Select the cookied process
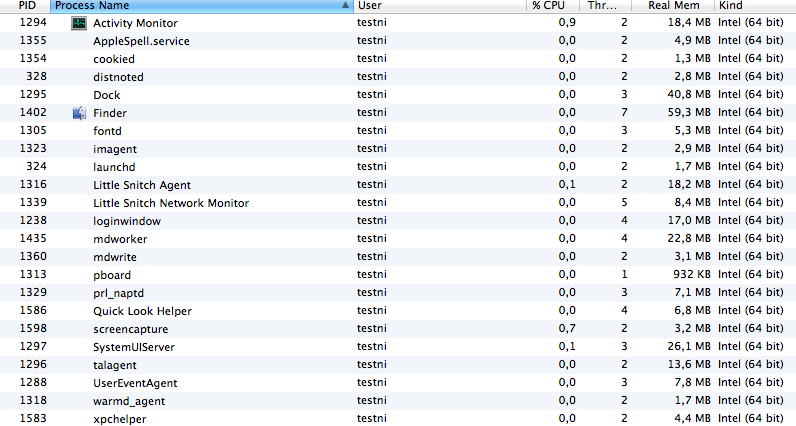The width and height of the screenshot is (796, 426). pos(114,59)
